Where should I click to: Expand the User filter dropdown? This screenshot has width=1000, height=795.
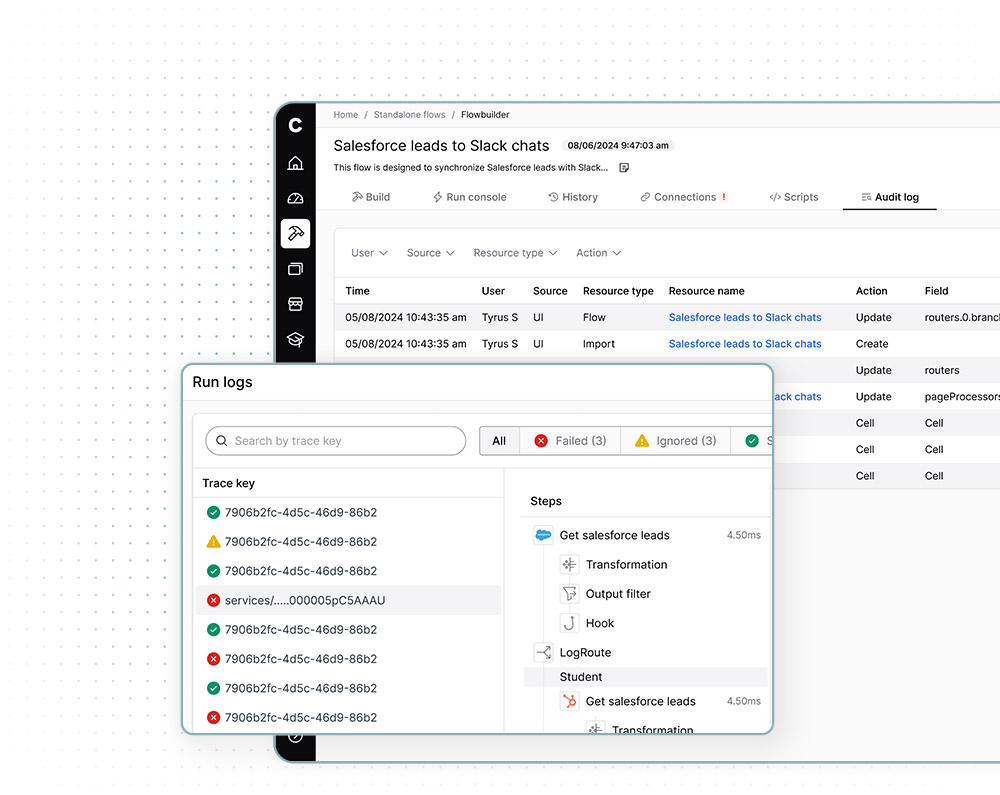(x=369, y=253)
